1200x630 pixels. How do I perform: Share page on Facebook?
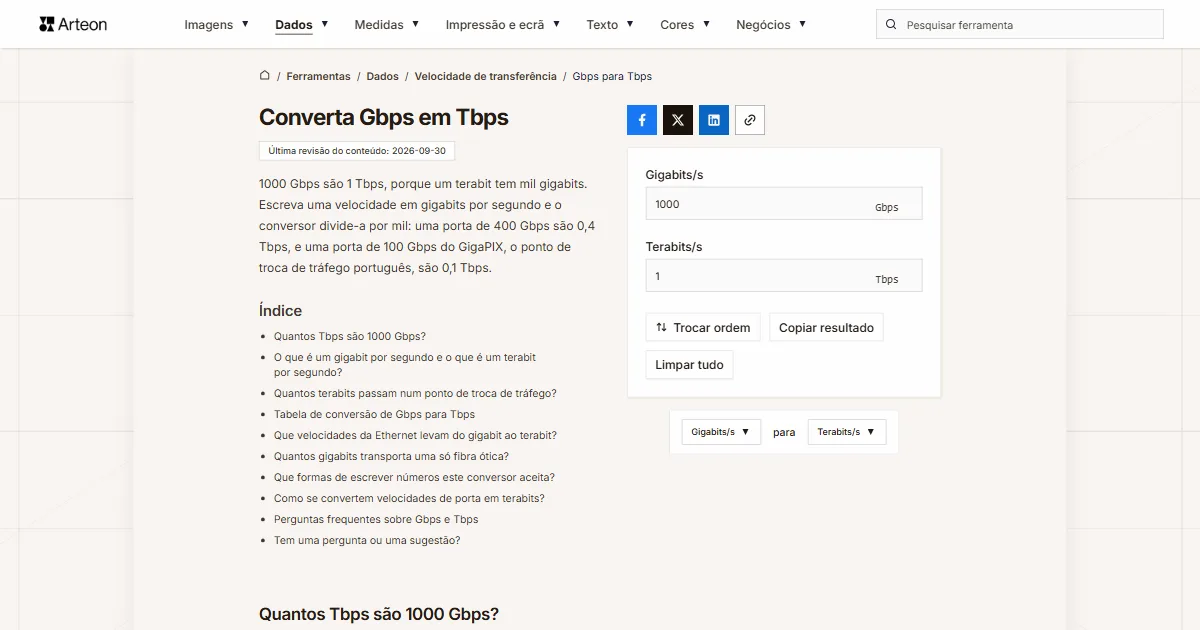pyautogui.click(x=642, y=120)
